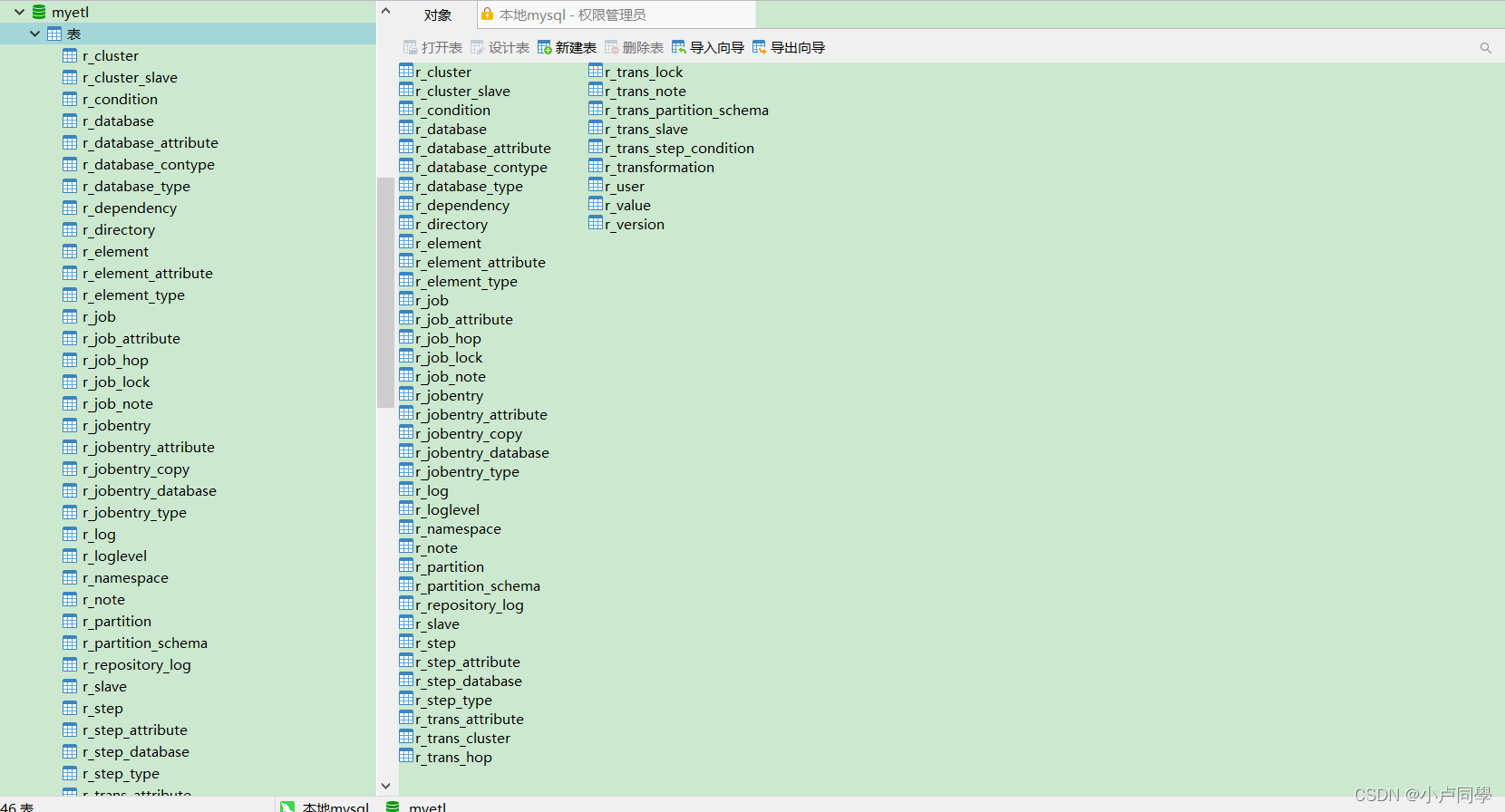Click table icon of r_namespace in tree

70,577
